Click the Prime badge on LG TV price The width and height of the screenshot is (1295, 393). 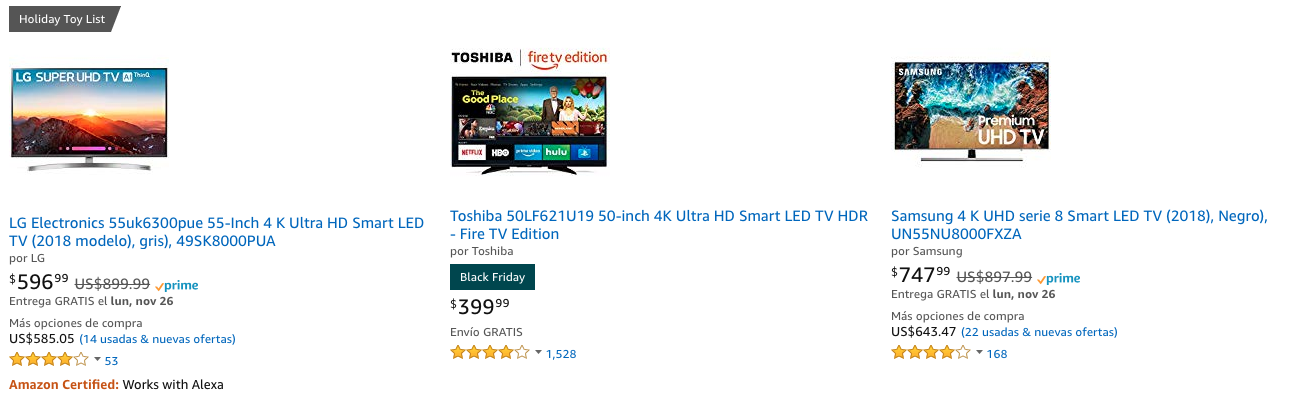pos(176,285)
